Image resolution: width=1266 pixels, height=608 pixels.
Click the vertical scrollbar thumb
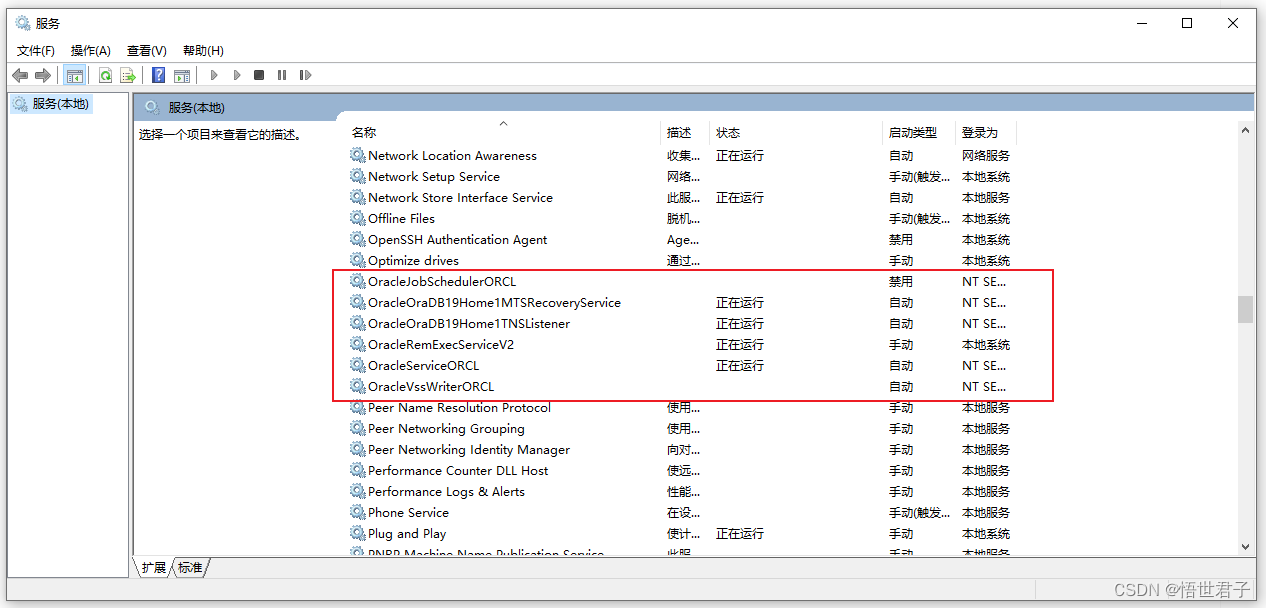click(x=1245, y=310)
